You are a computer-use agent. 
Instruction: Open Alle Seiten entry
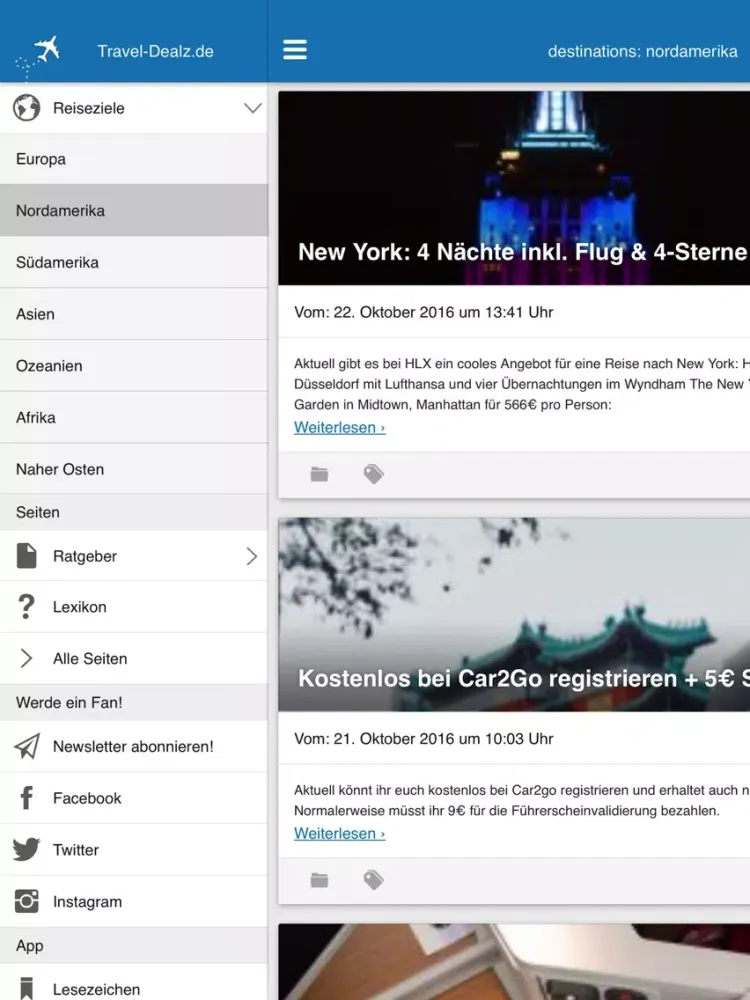click(134, 658)
